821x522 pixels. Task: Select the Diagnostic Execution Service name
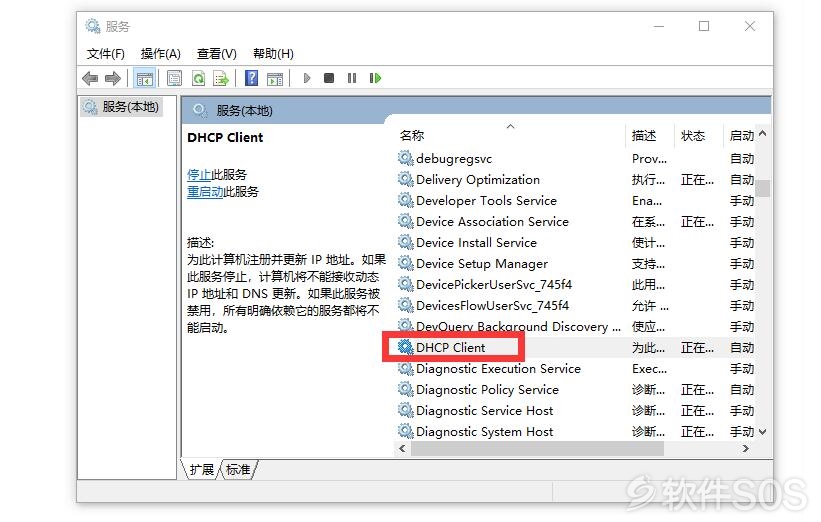click(x=498, y=369)
